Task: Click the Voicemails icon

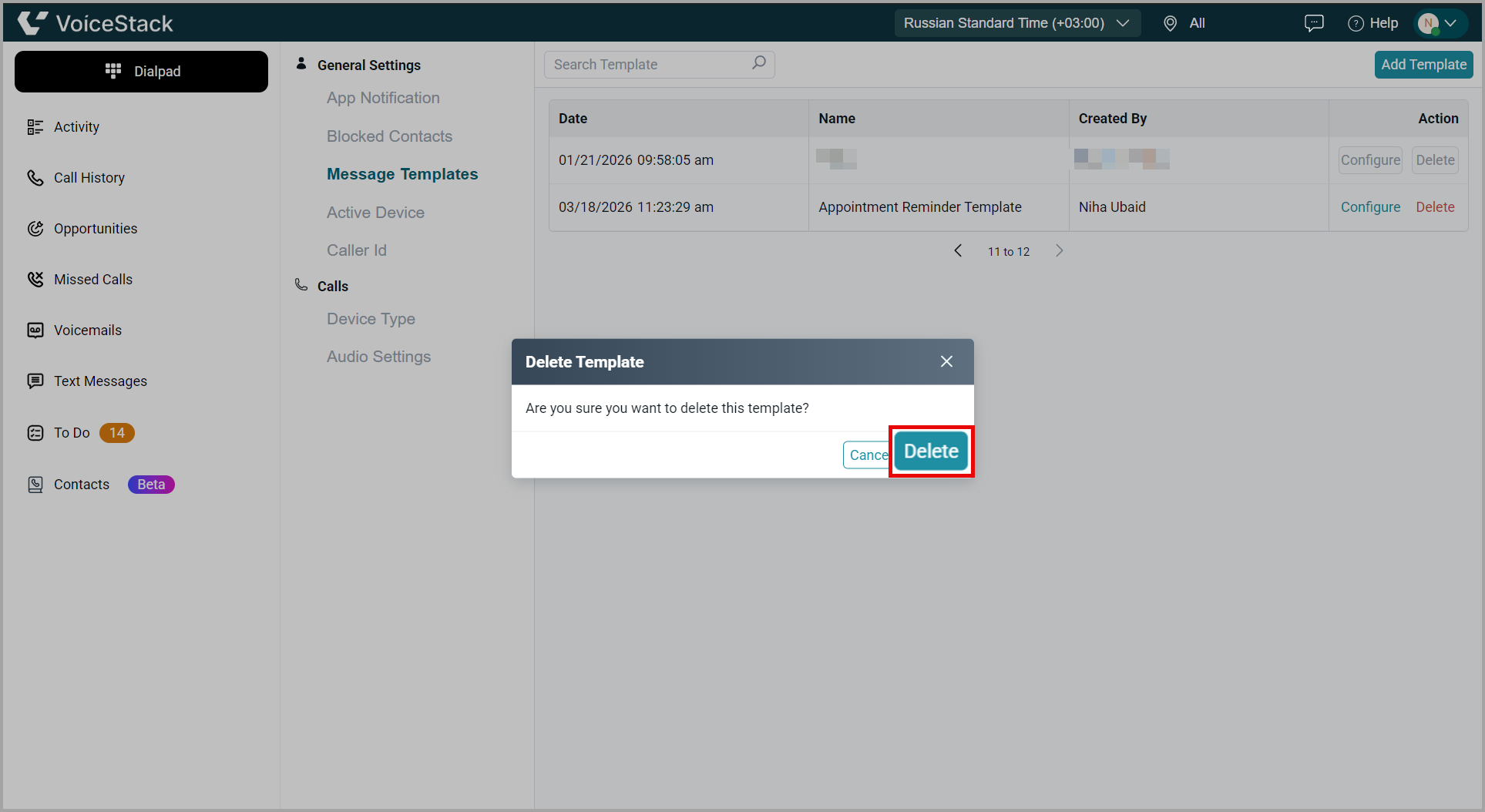Action: 35,331
